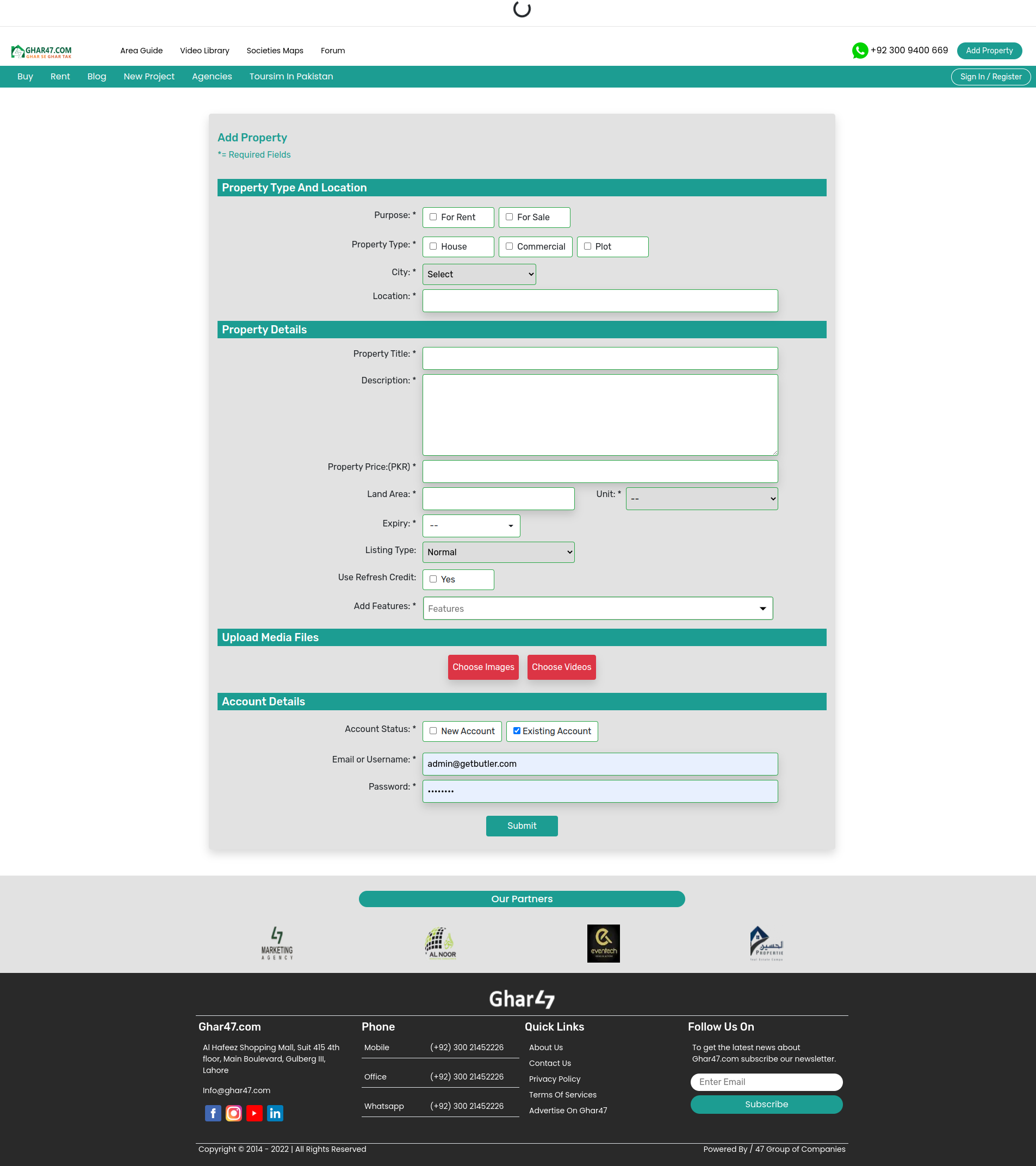Open the Add Features dropdown
Viewport: 1036px width, 1166px height.
pos(597,609)
